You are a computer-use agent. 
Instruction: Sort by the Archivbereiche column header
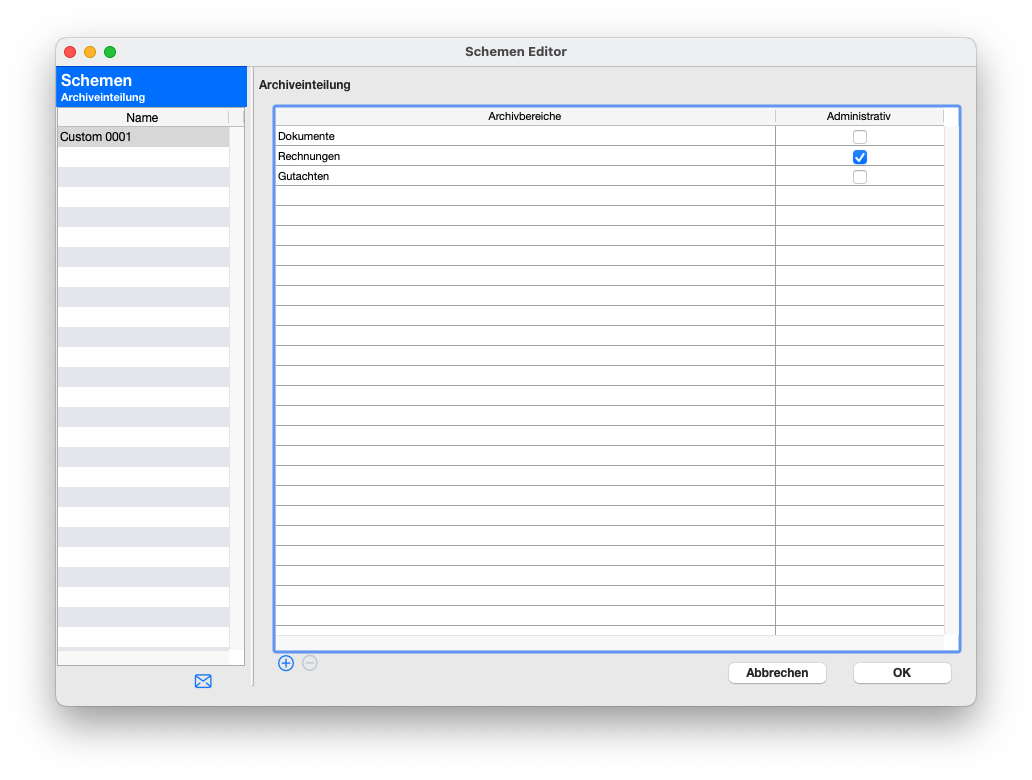pos(524,117)
